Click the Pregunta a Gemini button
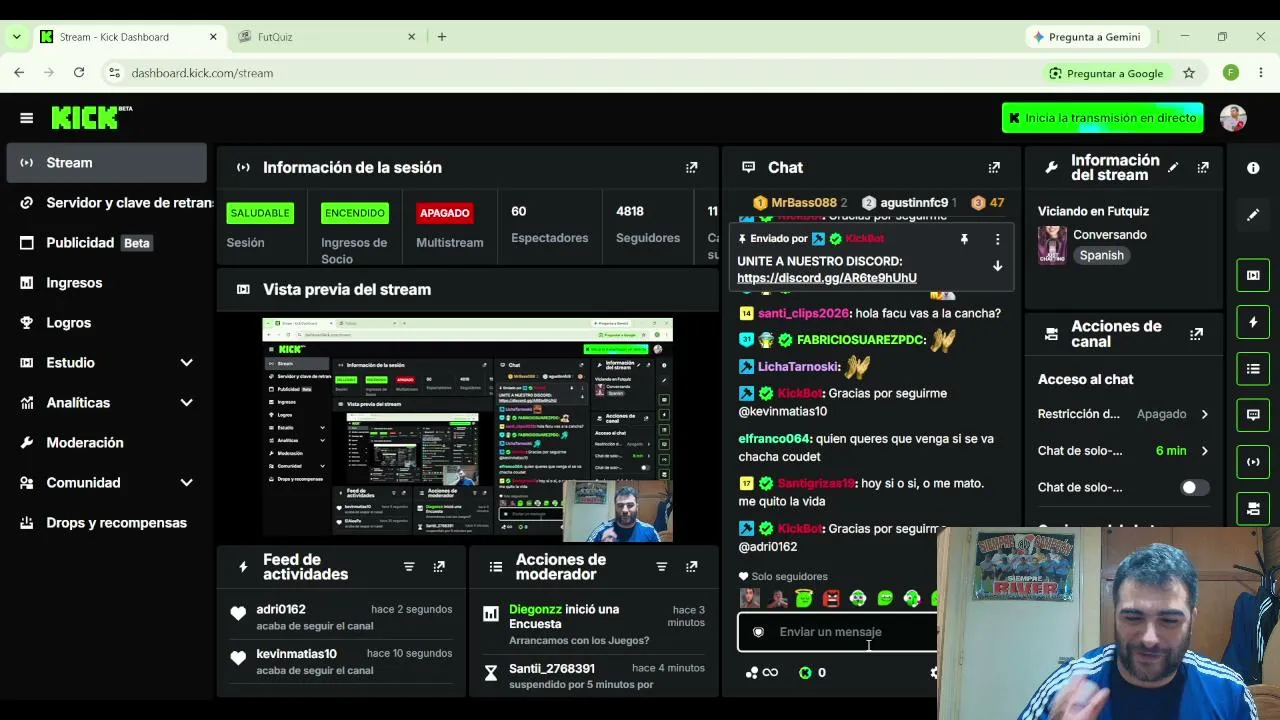 point(1087,37)
